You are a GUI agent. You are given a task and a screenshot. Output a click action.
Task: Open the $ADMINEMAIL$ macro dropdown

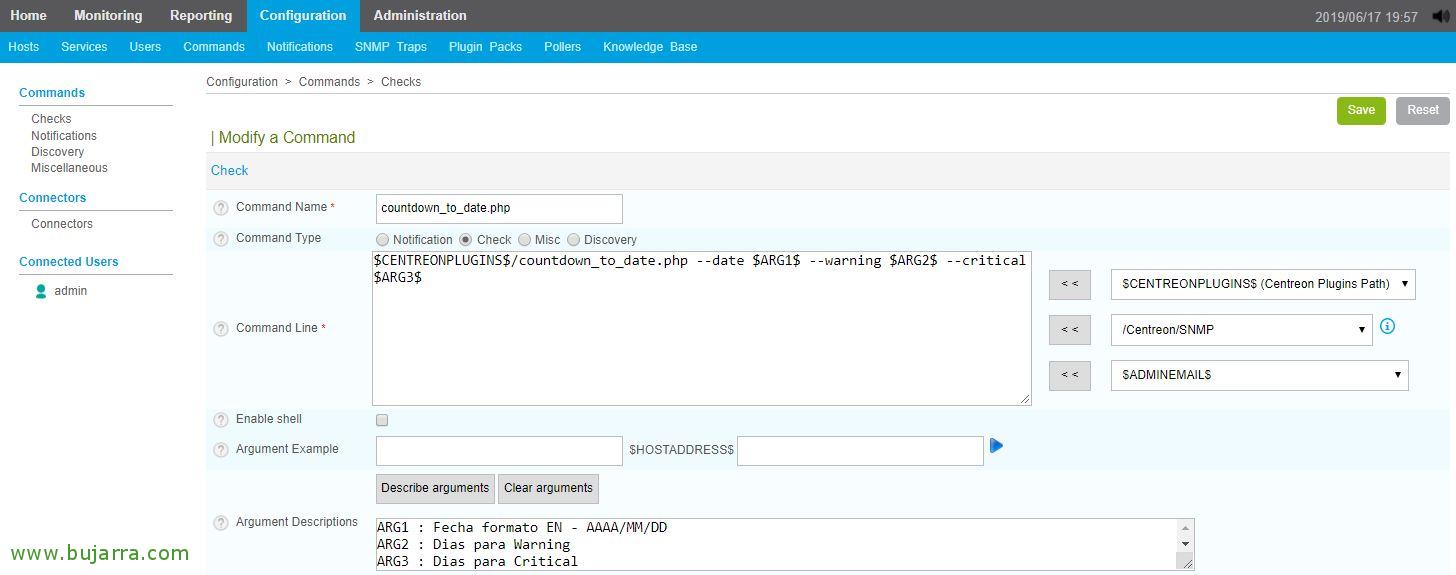pyautogui.click(x=1259, y=375)
